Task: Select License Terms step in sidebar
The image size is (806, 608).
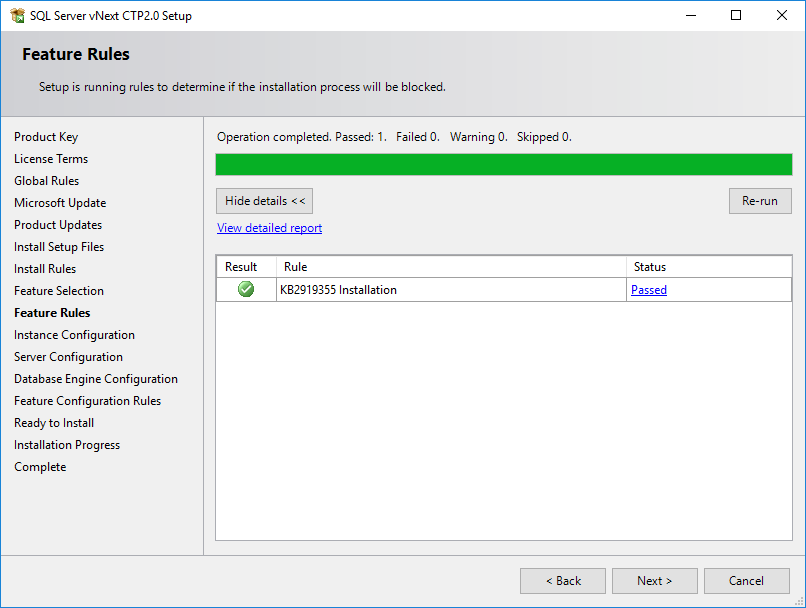Action: point(51,159)
